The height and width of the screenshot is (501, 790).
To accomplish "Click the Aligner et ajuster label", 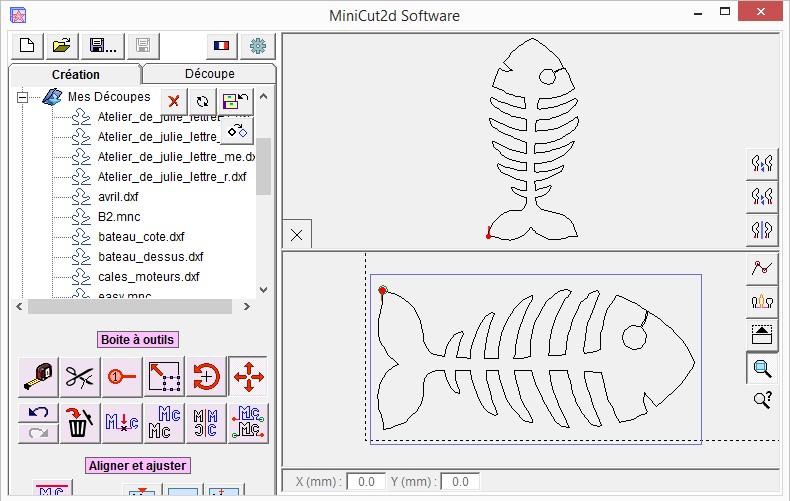I will [x=138, y=466].
